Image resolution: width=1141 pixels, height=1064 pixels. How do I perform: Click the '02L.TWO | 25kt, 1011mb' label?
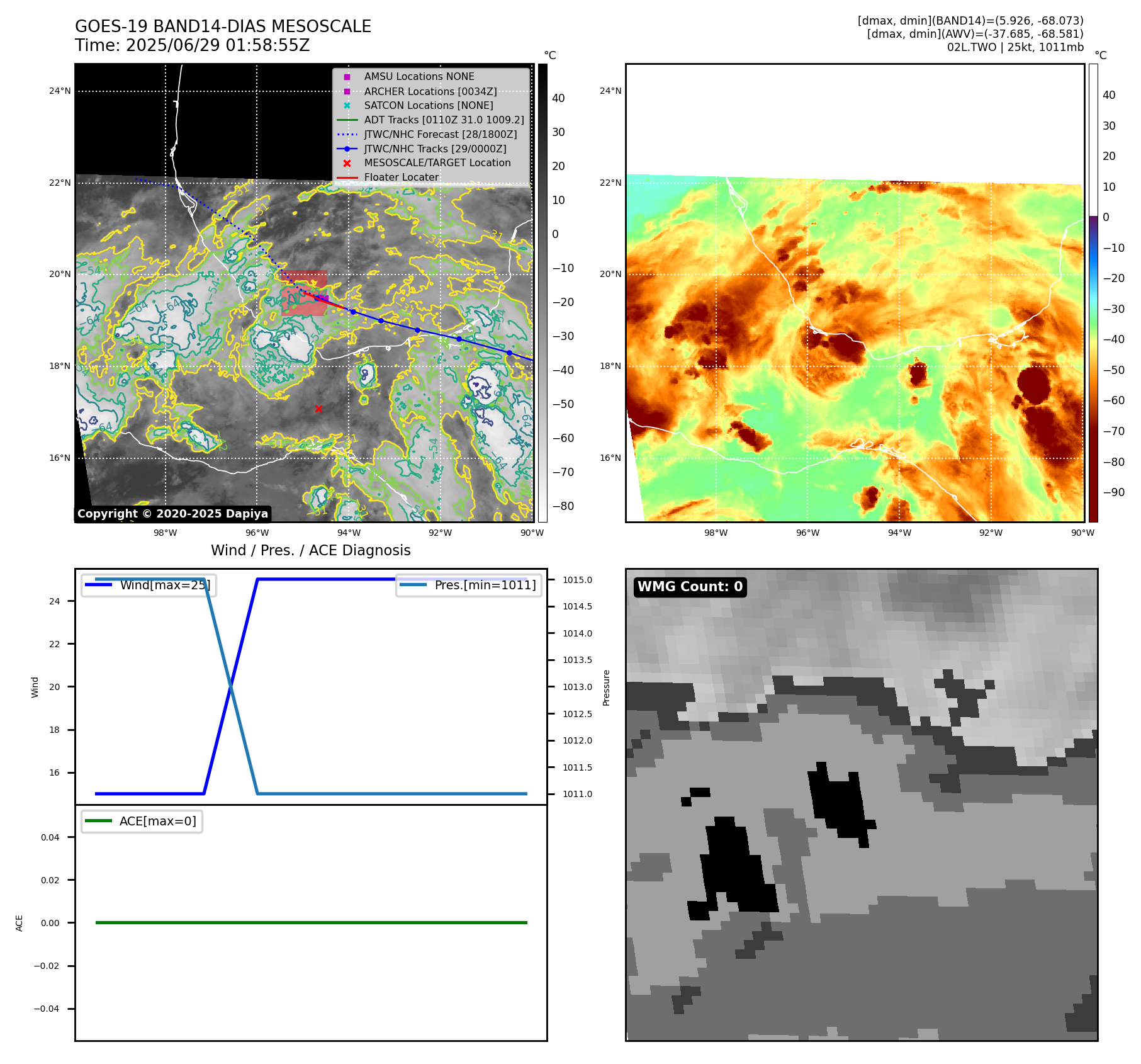pyautogui.click(x=1015, y=47)
